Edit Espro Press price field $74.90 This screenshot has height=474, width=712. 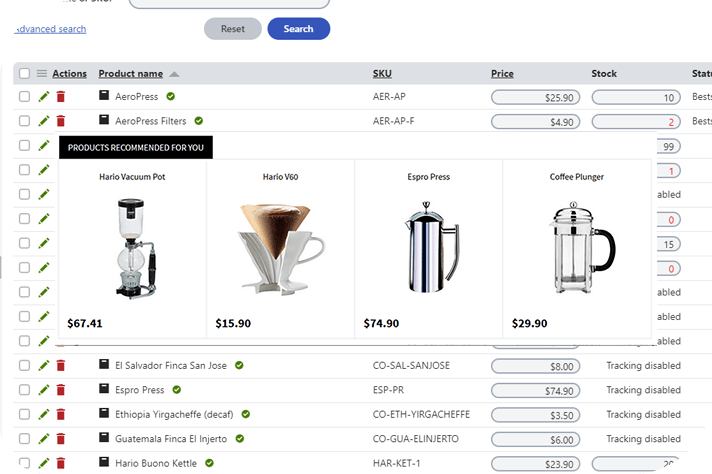pos(536,391)
